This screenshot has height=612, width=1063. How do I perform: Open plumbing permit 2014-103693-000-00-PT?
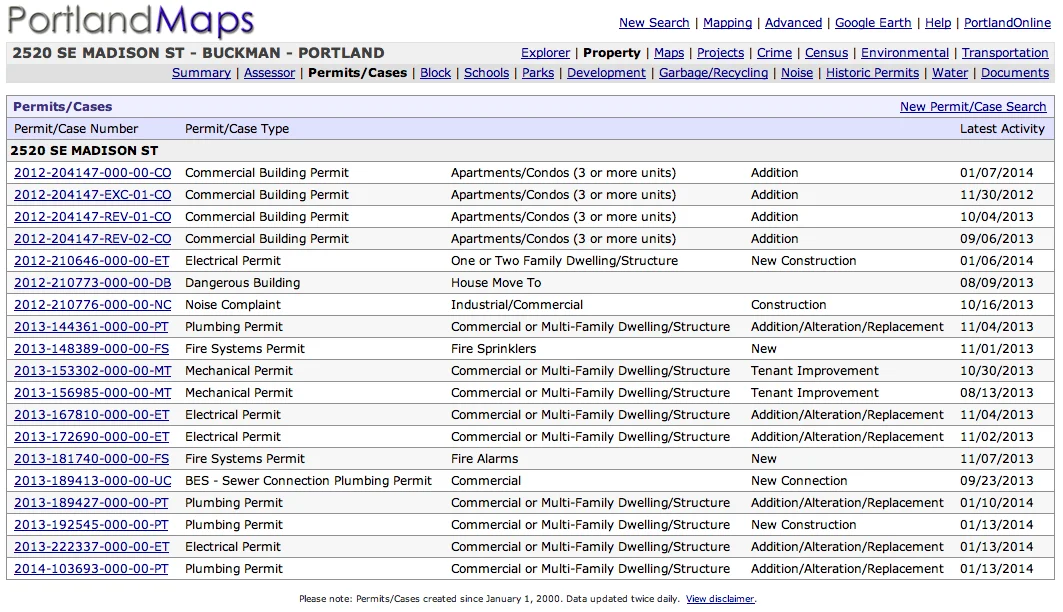[91, 569]
